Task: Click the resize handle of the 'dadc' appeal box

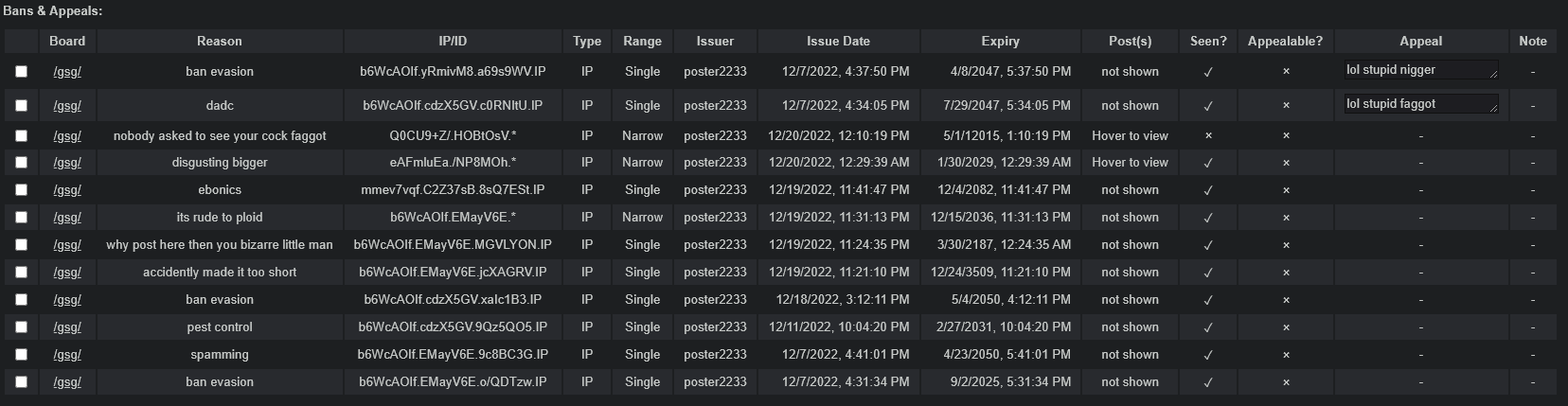Action: pyautogui.click(x=1493, y=109)
